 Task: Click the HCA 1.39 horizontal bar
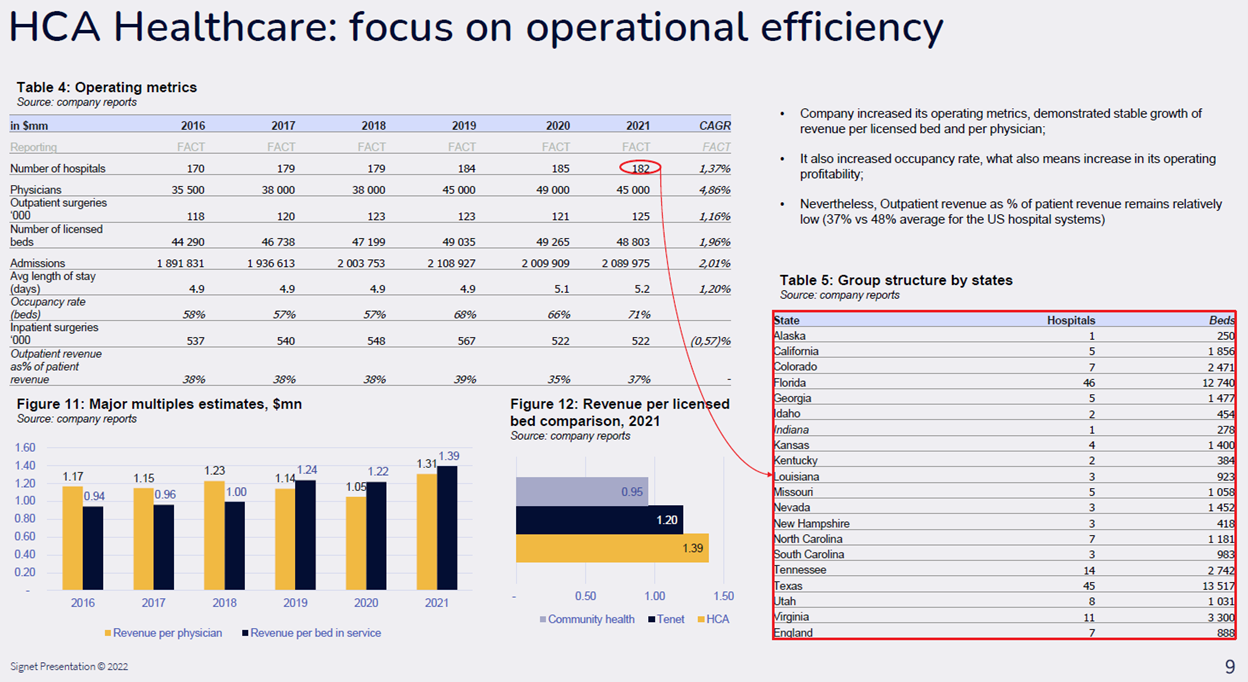coord(610,549)
